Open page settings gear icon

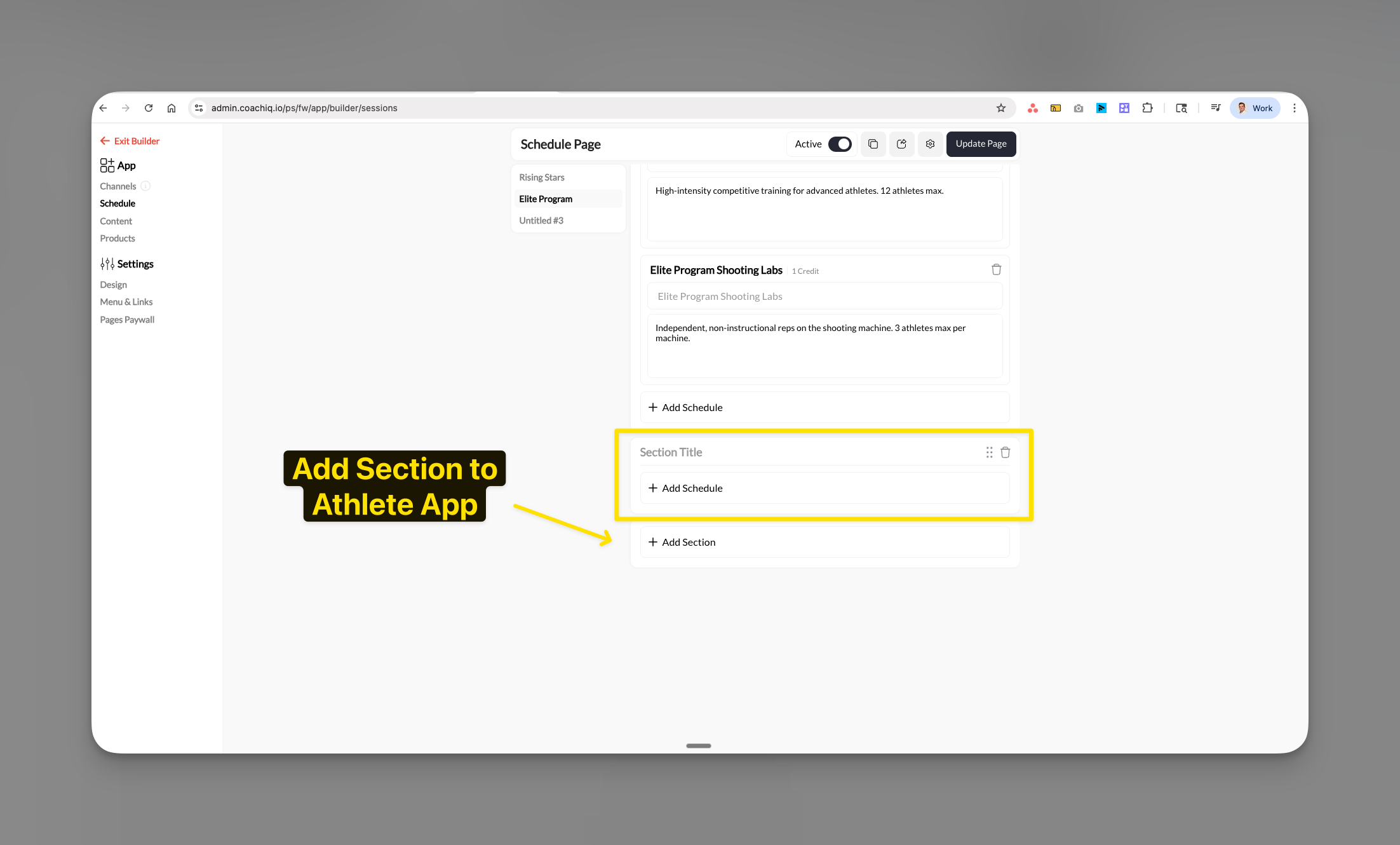pyautogui.click(x=930, y=144)
